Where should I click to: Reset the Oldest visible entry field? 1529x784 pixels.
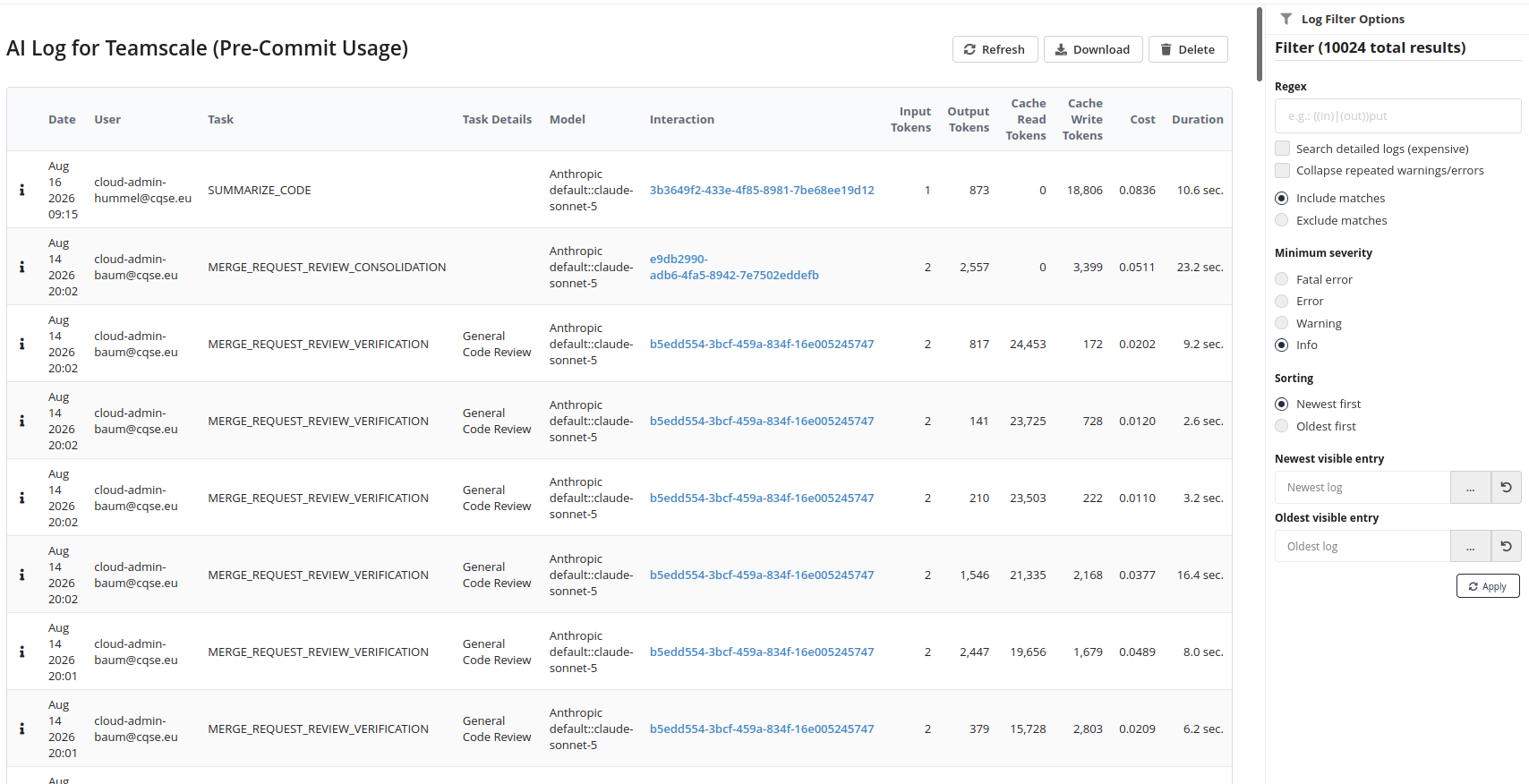coord(1506,546)
